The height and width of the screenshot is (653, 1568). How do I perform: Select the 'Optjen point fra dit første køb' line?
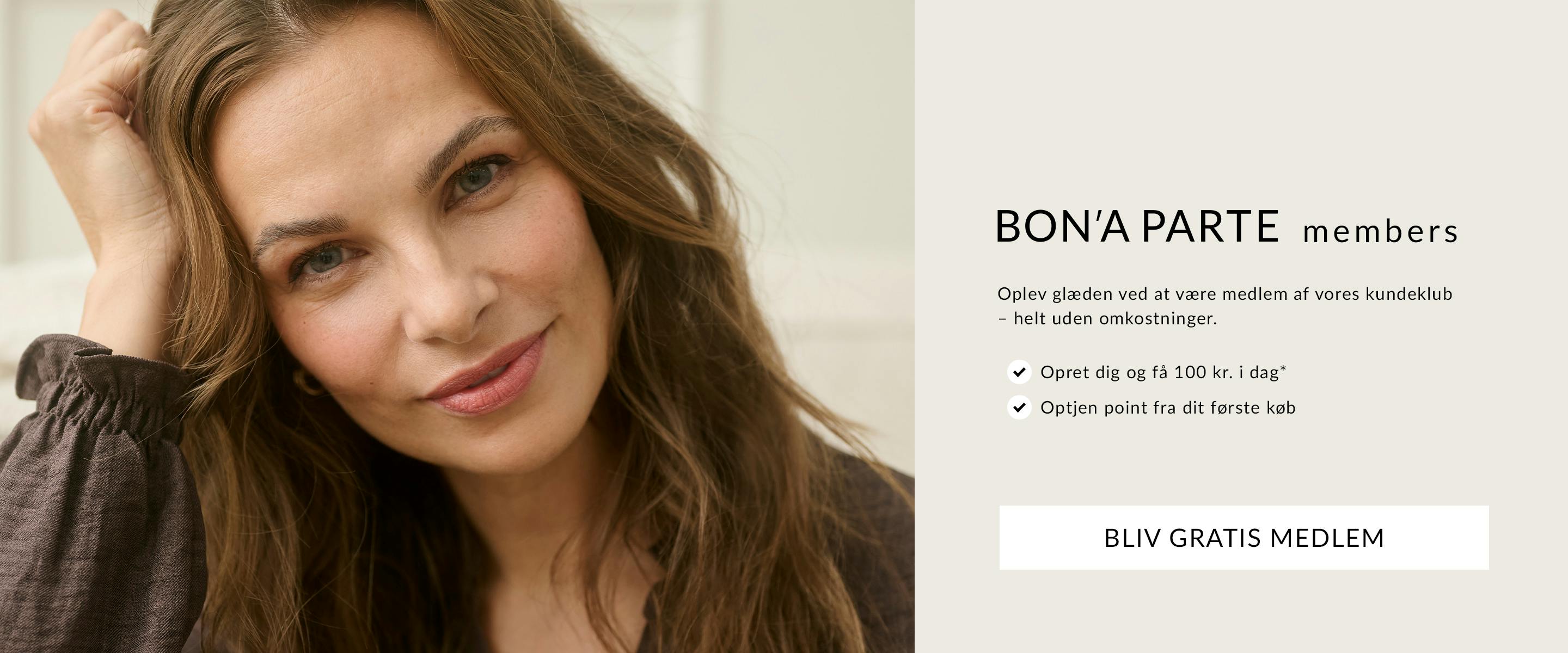pyautogui.click(x=1168, y=407)
